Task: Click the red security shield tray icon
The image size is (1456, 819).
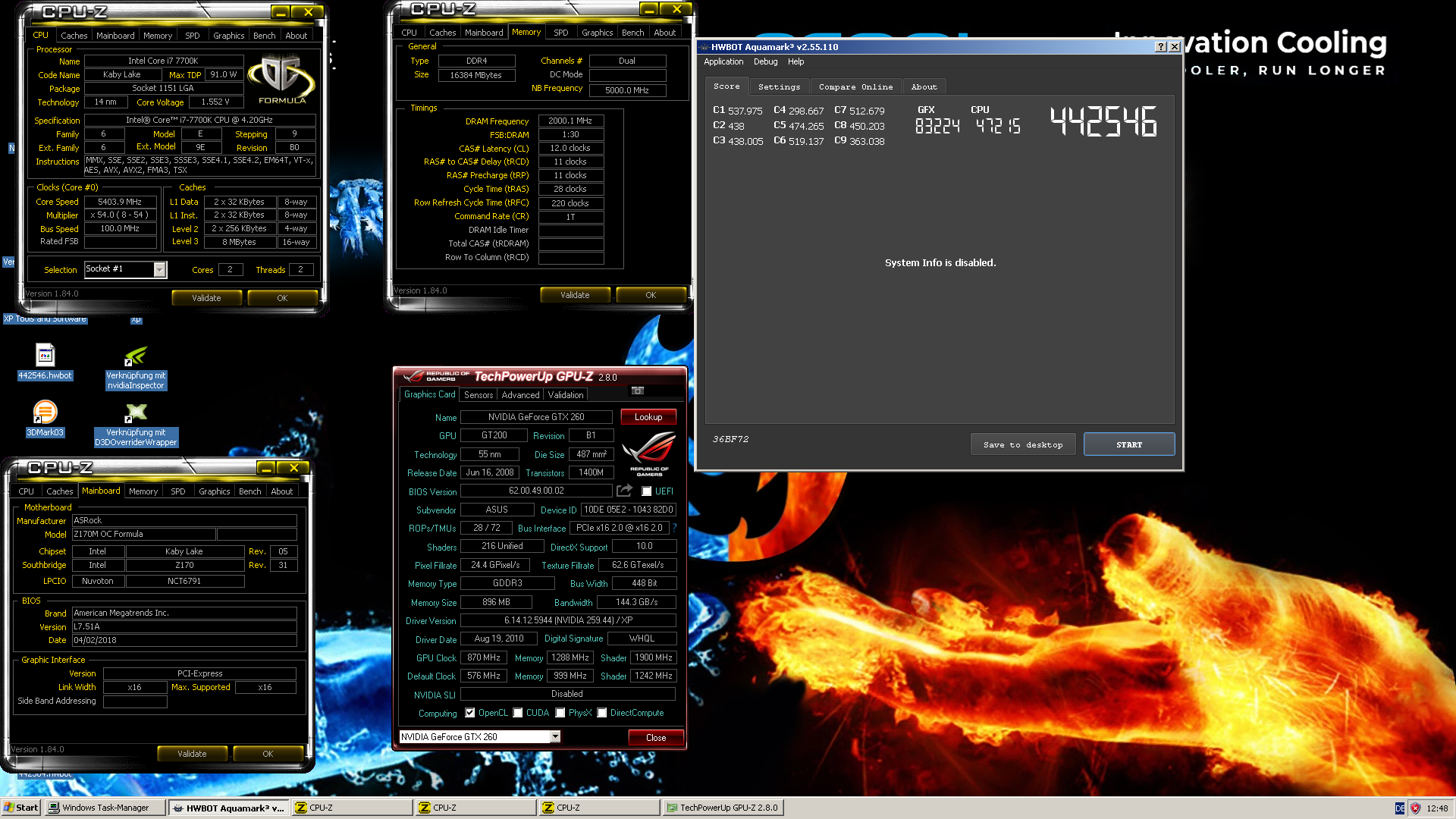Action: click(1415, 808)
